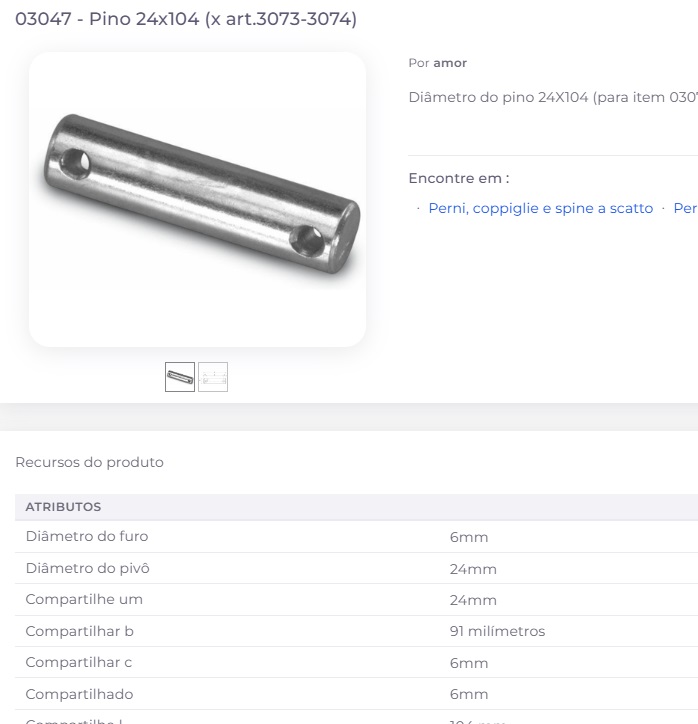
Task: Open 'Perni, coppiglie e spine a scatto' category
Action: click(x=541, y=208)
